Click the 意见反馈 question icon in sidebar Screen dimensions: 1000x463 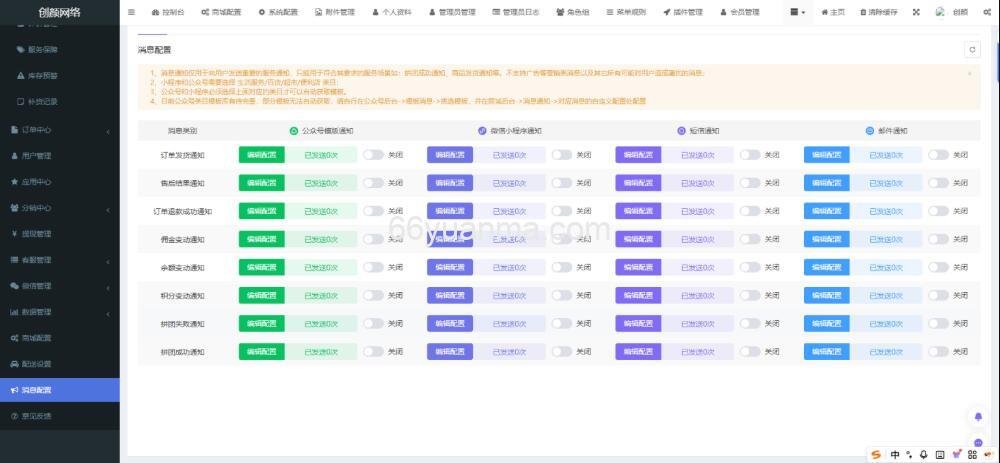pyautogui.click(x=15, y=416)
